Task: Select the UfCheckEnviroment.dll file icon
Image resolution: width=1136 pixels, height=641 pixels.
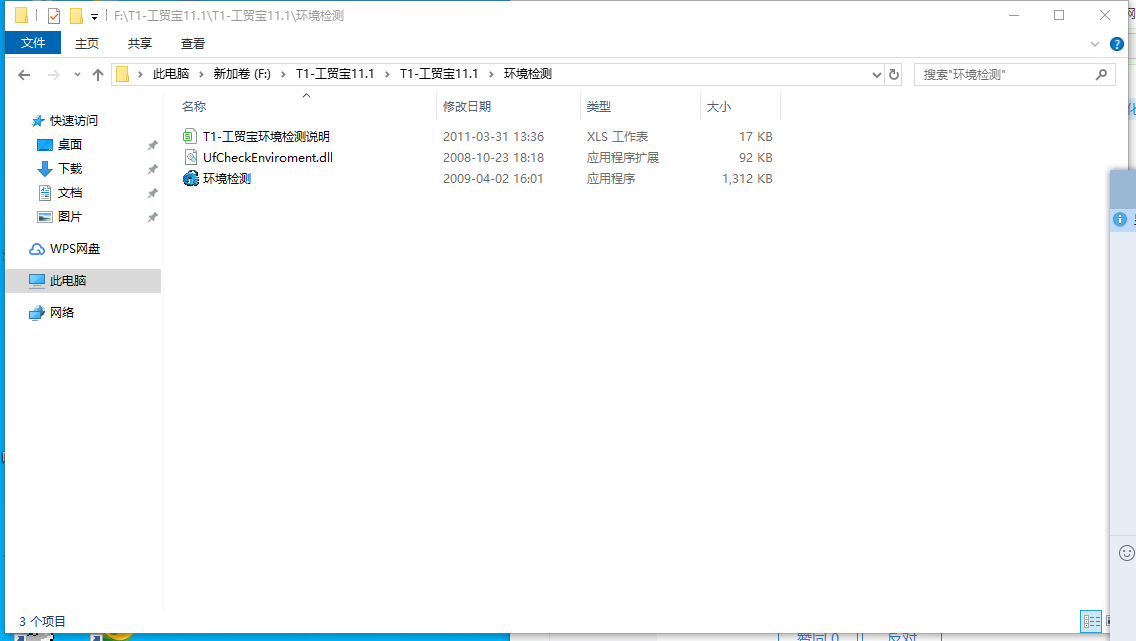Action: click(190, 157)
